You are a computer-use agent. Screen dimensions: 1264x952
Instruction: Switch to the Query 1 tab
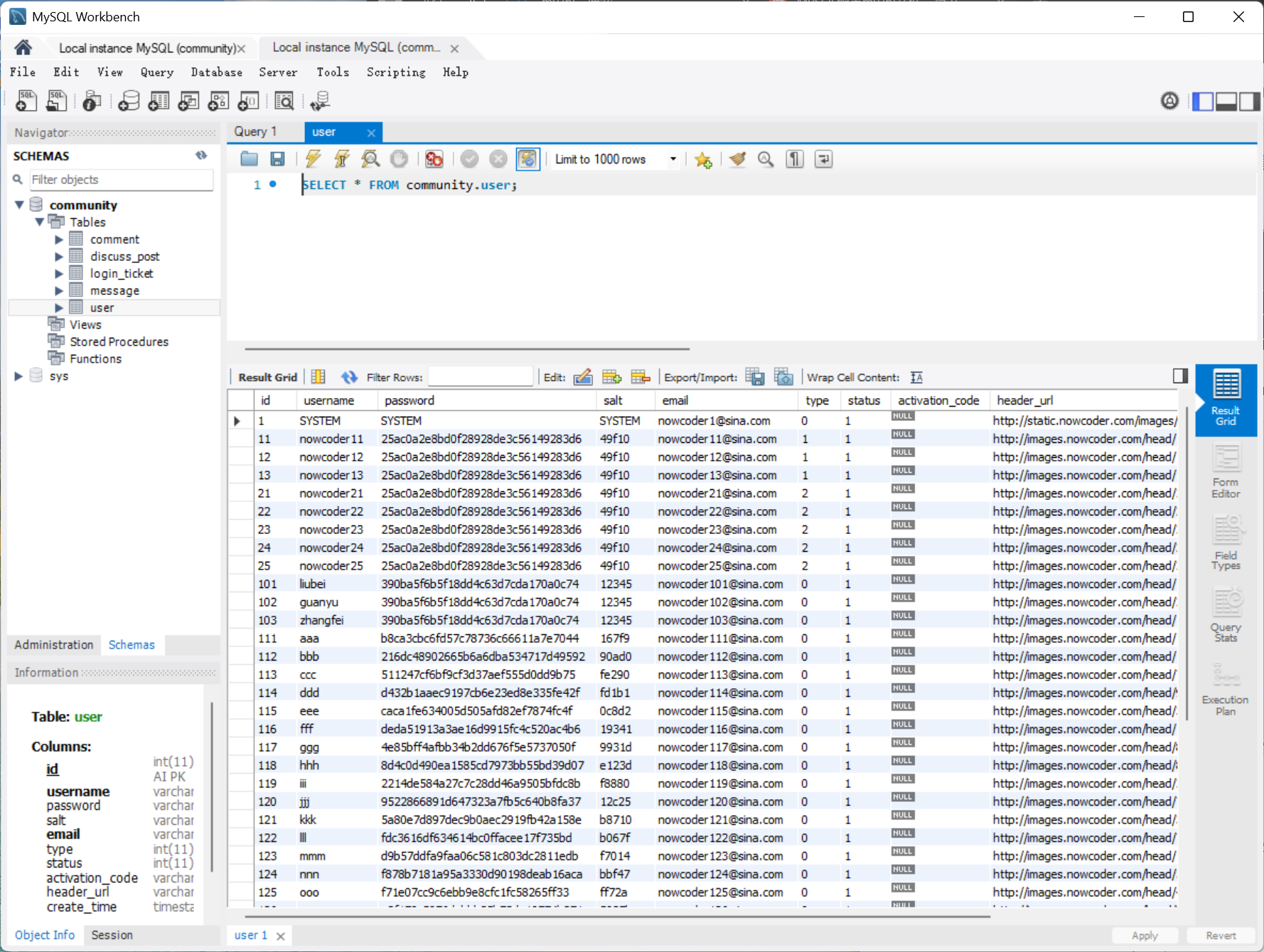[x=256, y=132]
